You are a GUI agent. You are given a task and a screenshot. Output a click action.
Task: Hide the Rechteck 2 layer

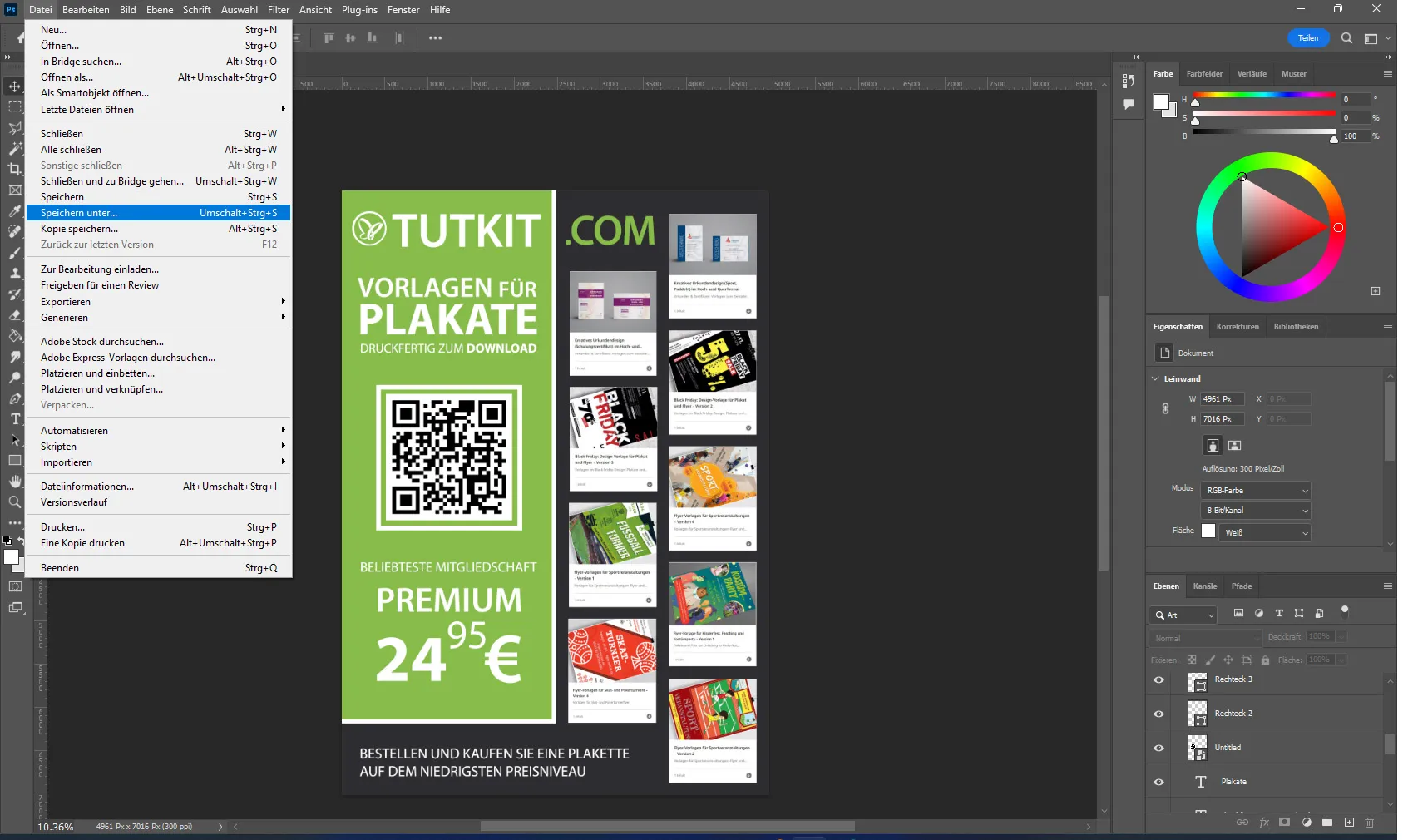1158,714
